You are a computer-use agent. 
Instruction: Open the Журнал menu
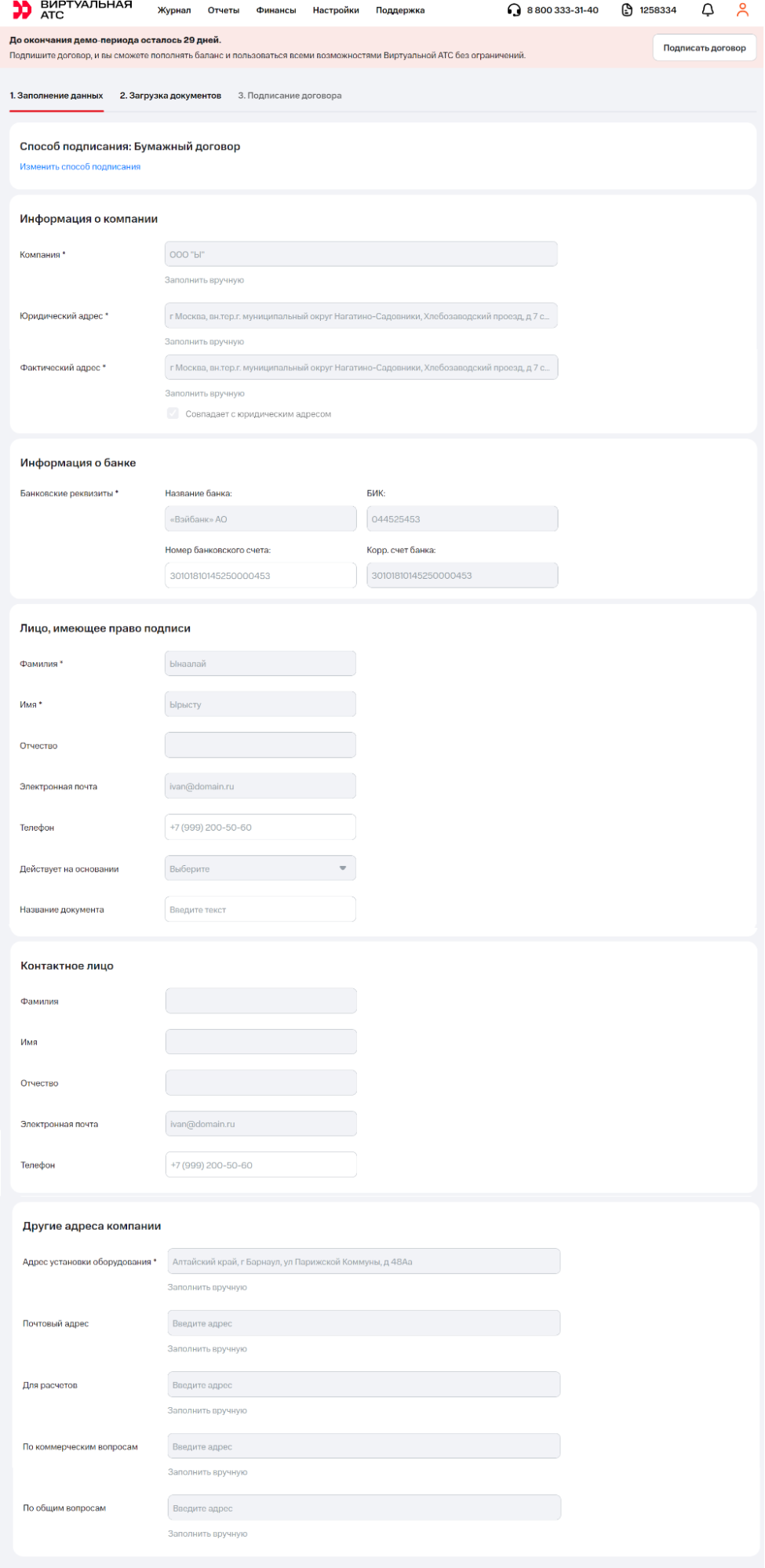(x=174, y=10)
